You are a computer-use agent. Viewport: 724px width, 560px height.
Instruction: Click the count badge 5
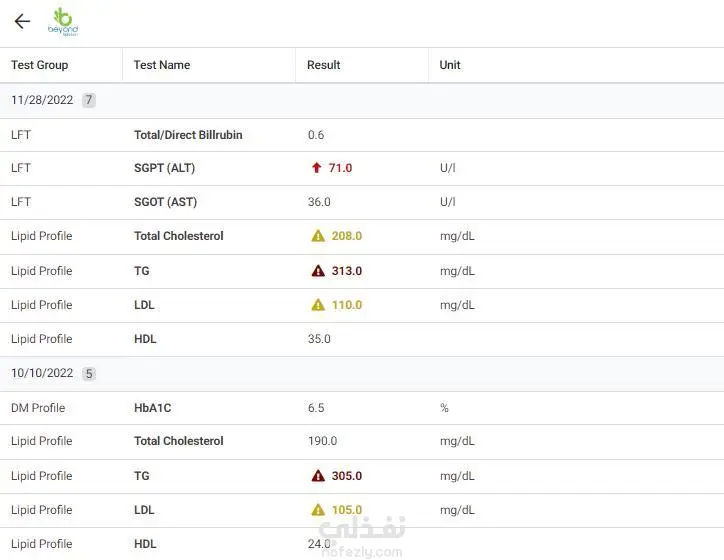pyautogui.click(x=89, y=373)
